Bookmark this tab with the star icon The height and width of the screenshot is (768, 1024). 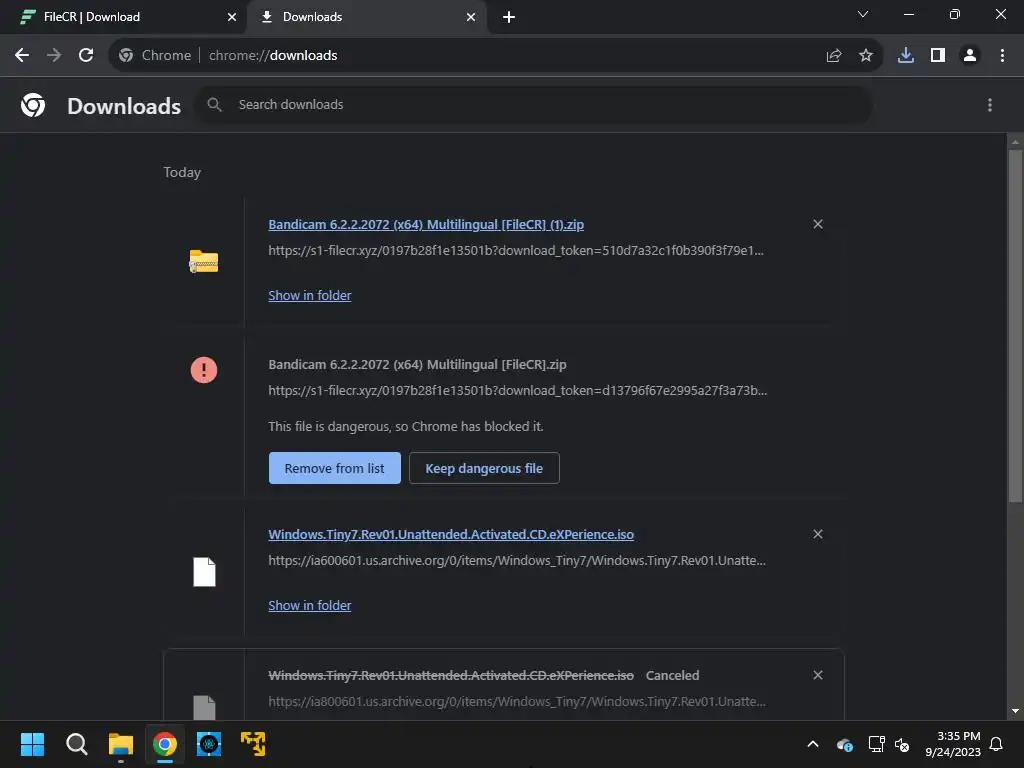point(866,56)
